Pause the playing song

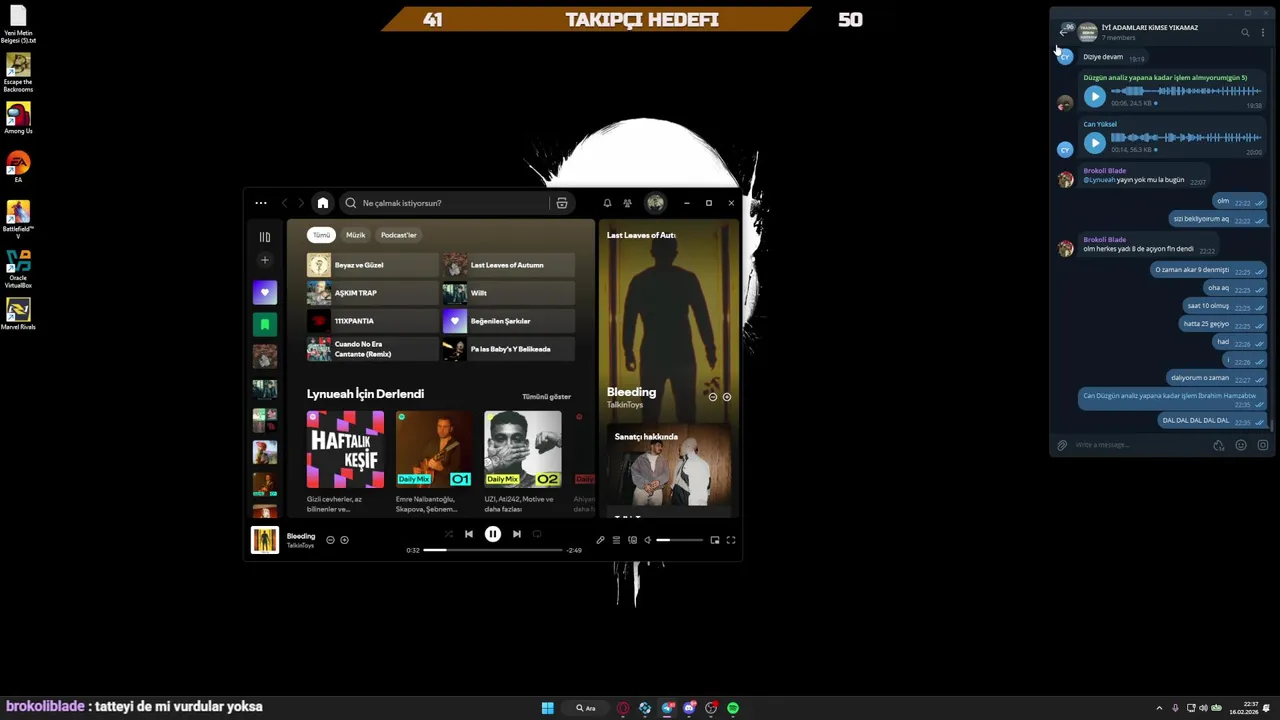[493, 534]
